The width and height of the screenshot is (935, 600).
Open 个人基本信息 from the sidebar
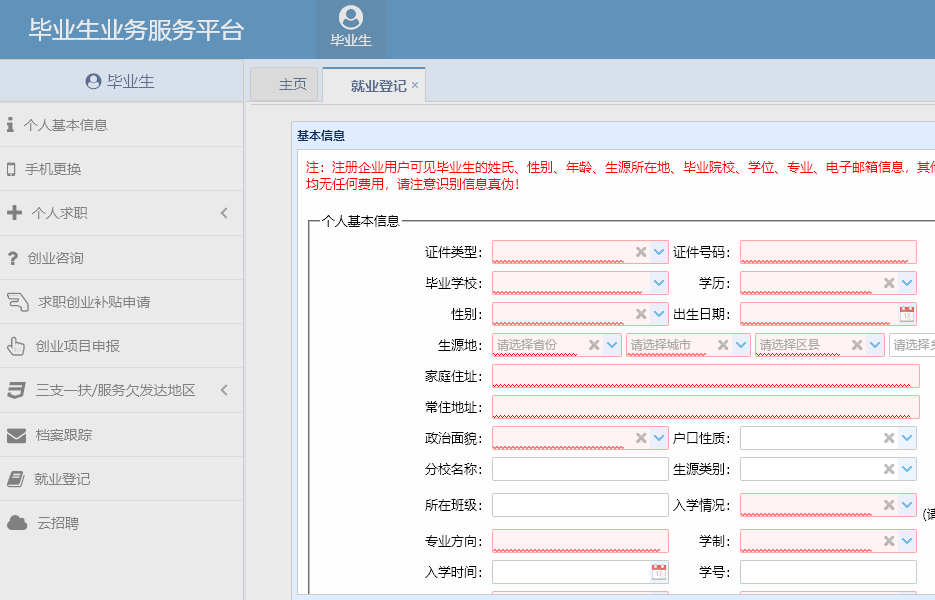(x=65, y=125)
